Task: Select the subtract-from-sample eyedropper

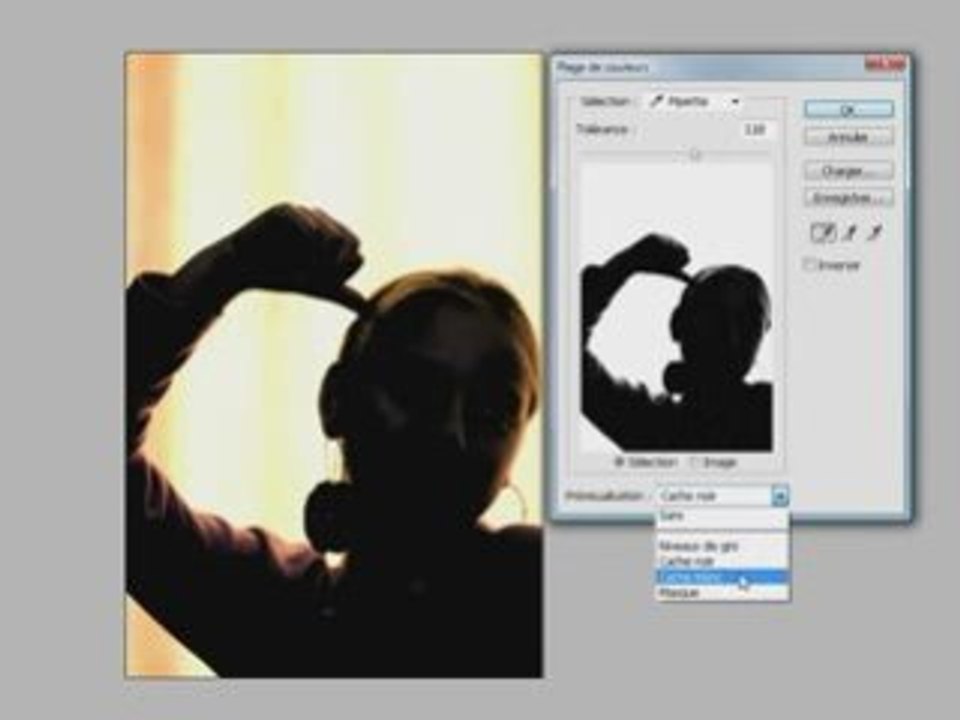Action: pos(875,233)
